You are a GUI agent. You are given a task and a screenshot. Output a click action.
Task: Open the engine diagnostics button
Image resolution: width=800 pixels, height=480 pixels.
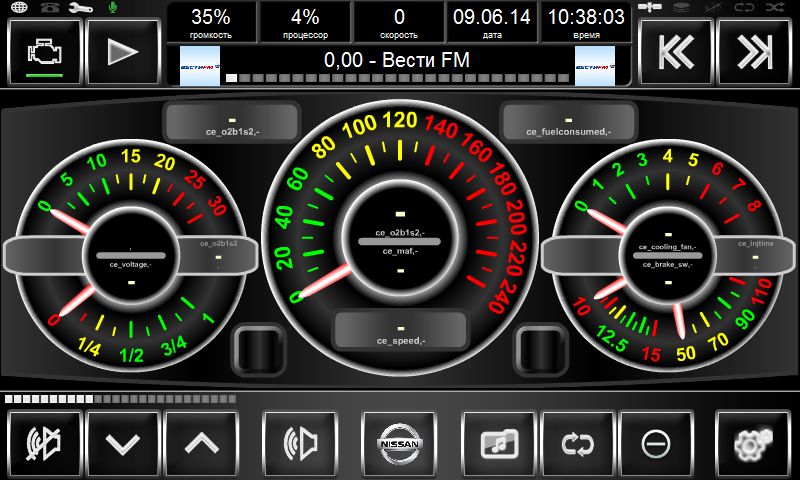(45, 52)
